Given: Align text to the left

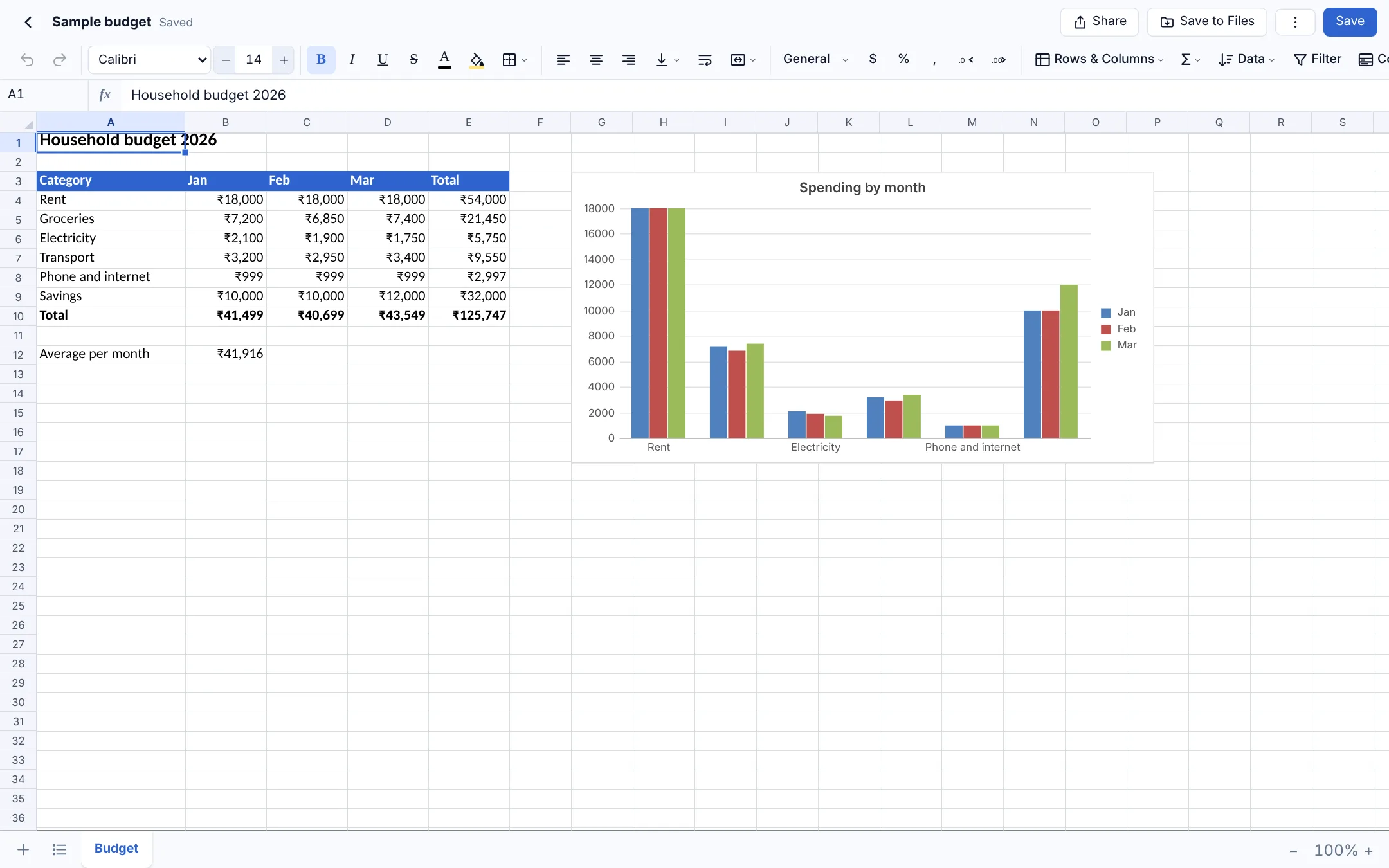Looking at the screenshot, I should coord(563,60).
